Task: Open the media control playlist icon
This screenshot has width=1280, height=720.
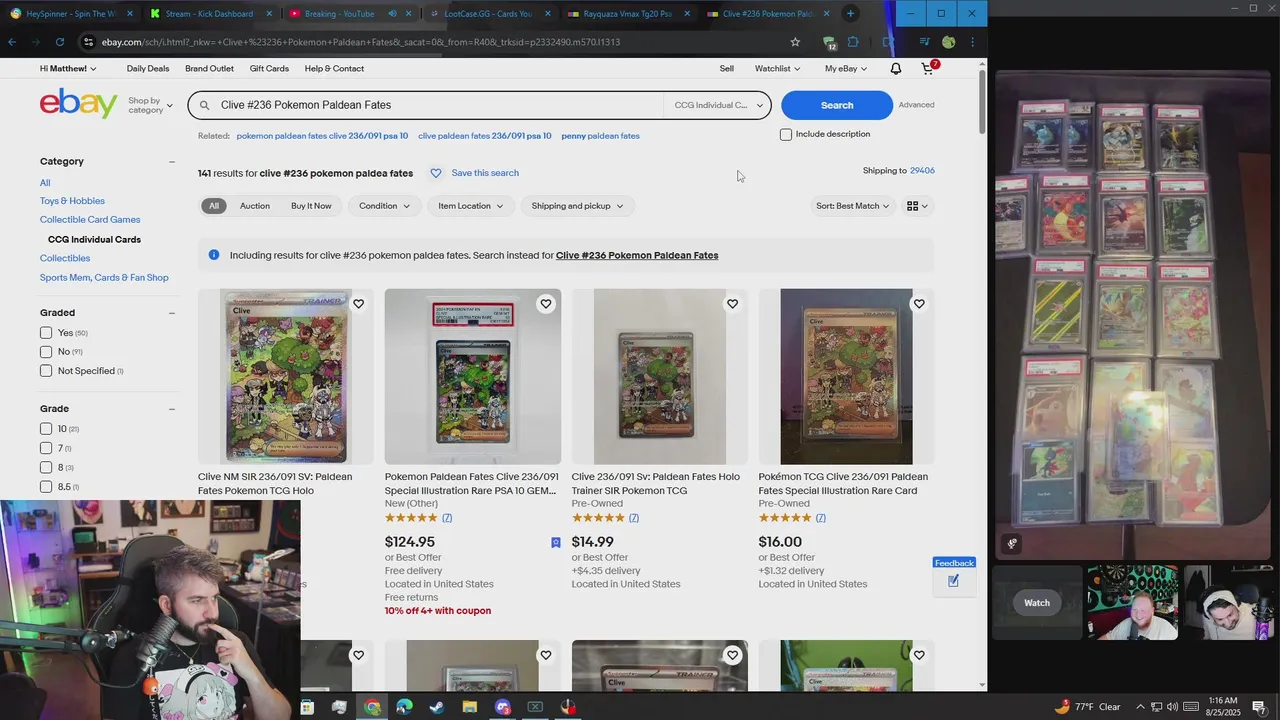Action: pos(924,42)
